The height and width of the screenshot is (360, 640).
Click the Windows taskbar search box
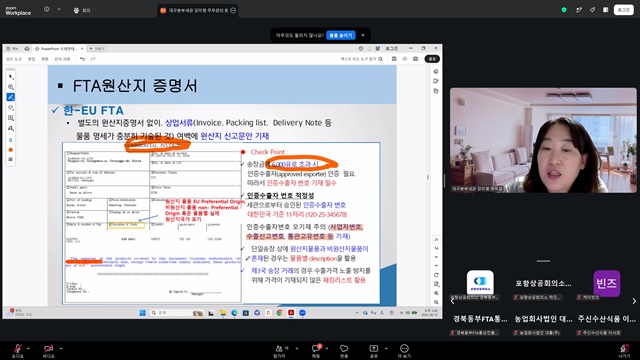pyautogui.click(x=177, y=313)
